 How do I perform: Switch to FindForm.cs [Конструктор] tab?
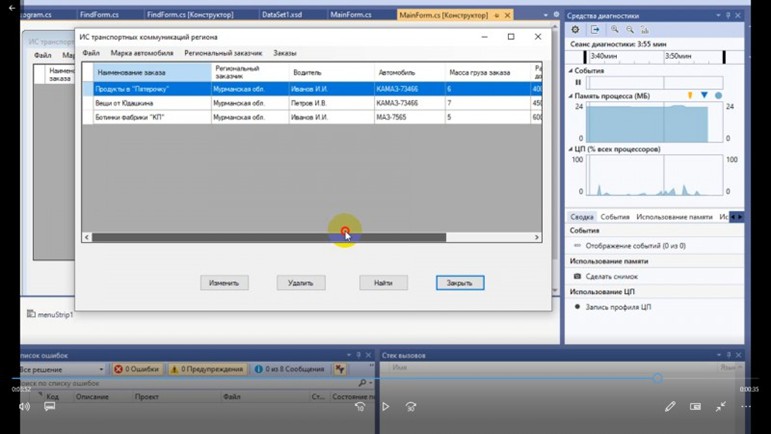(190, 15)
